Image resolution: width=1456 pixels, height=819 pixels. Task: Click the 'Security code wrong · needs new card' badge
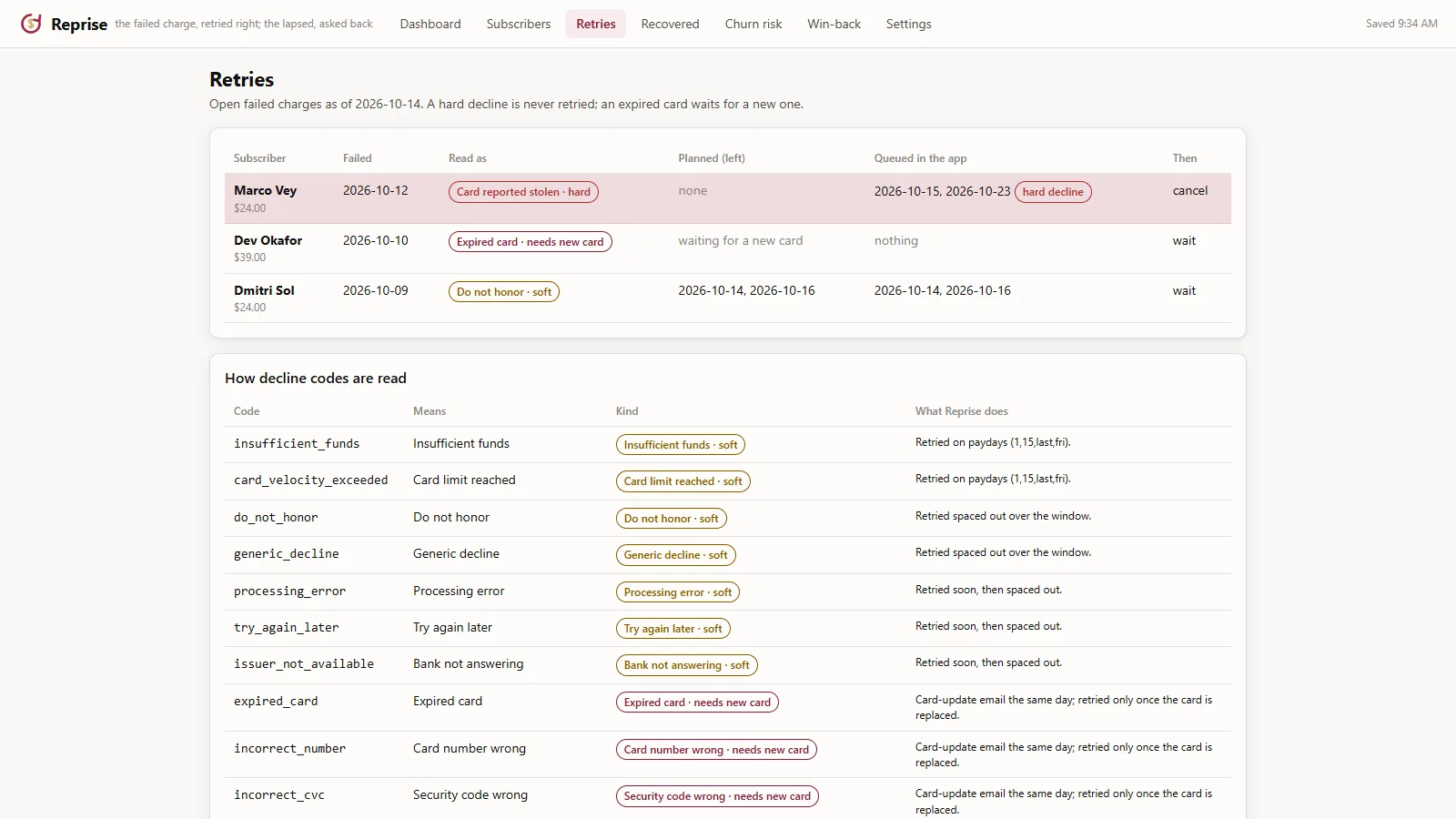click(x=717, y=796)
